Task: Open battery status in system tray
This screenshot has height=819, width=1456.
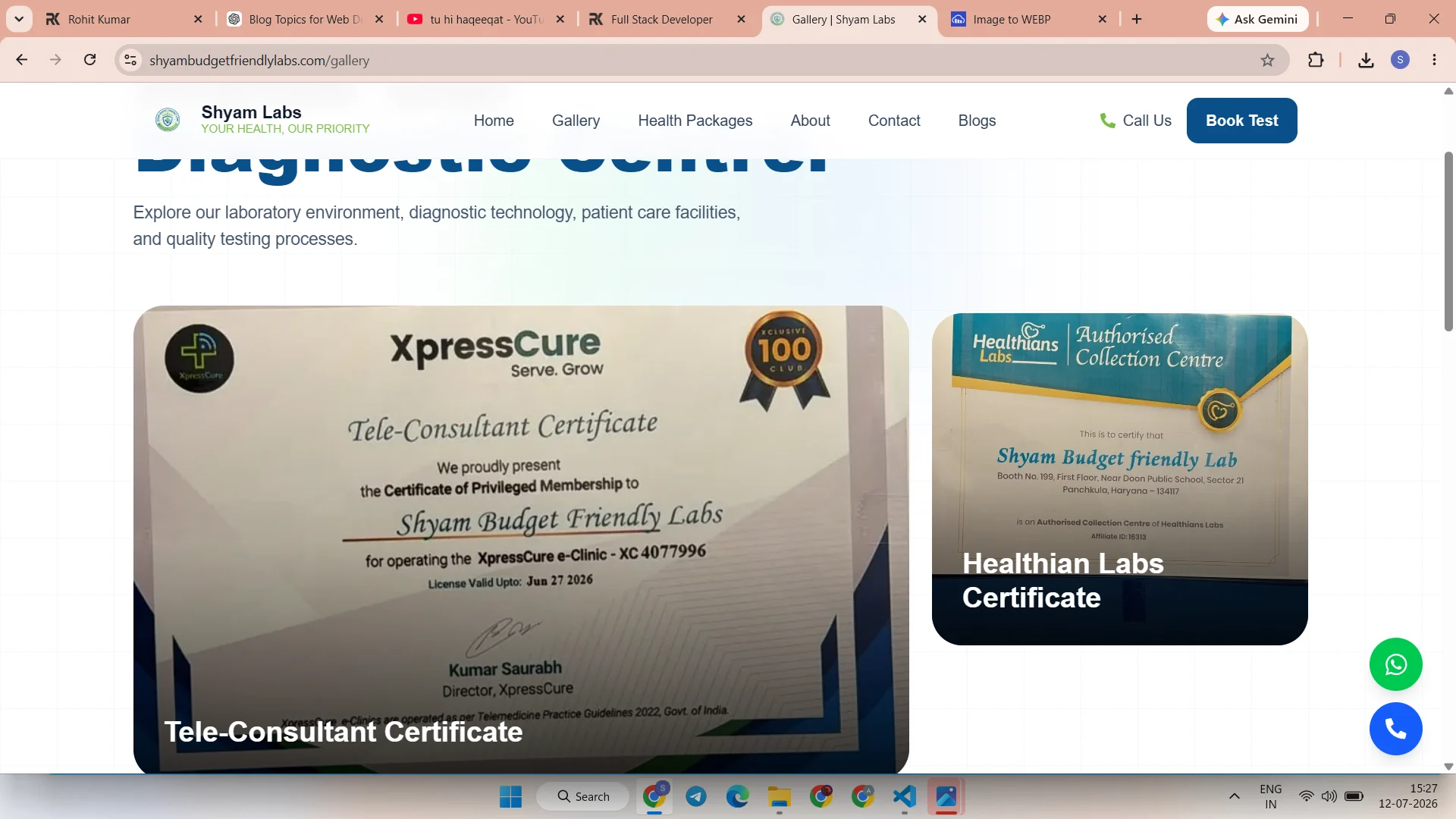Action: pyautogui.click(x=1354, y=796)
